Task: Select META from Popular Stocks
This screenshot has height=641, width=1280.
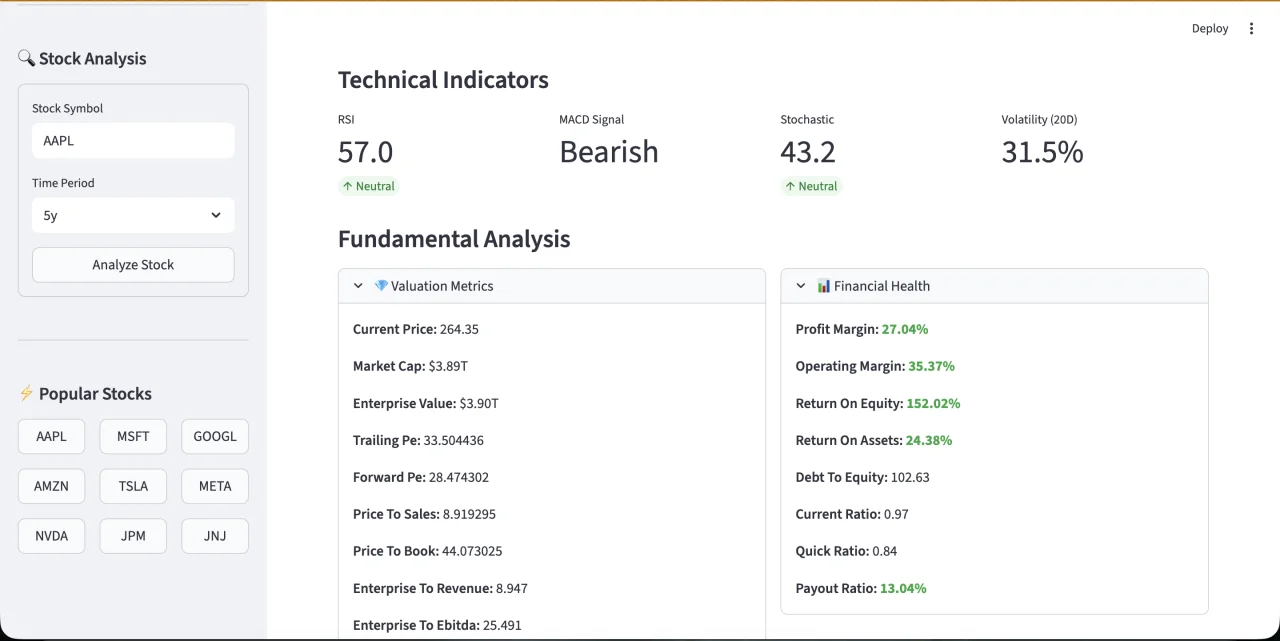Action: (x=215, y=486)
